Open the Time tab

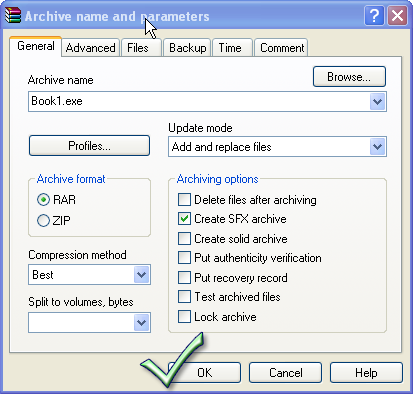(x=232, y=48)
